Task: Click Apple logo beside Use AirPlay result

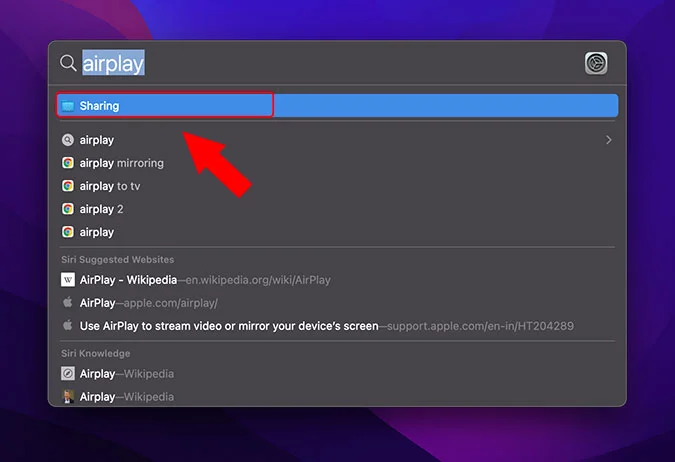Action: (68, 326)
